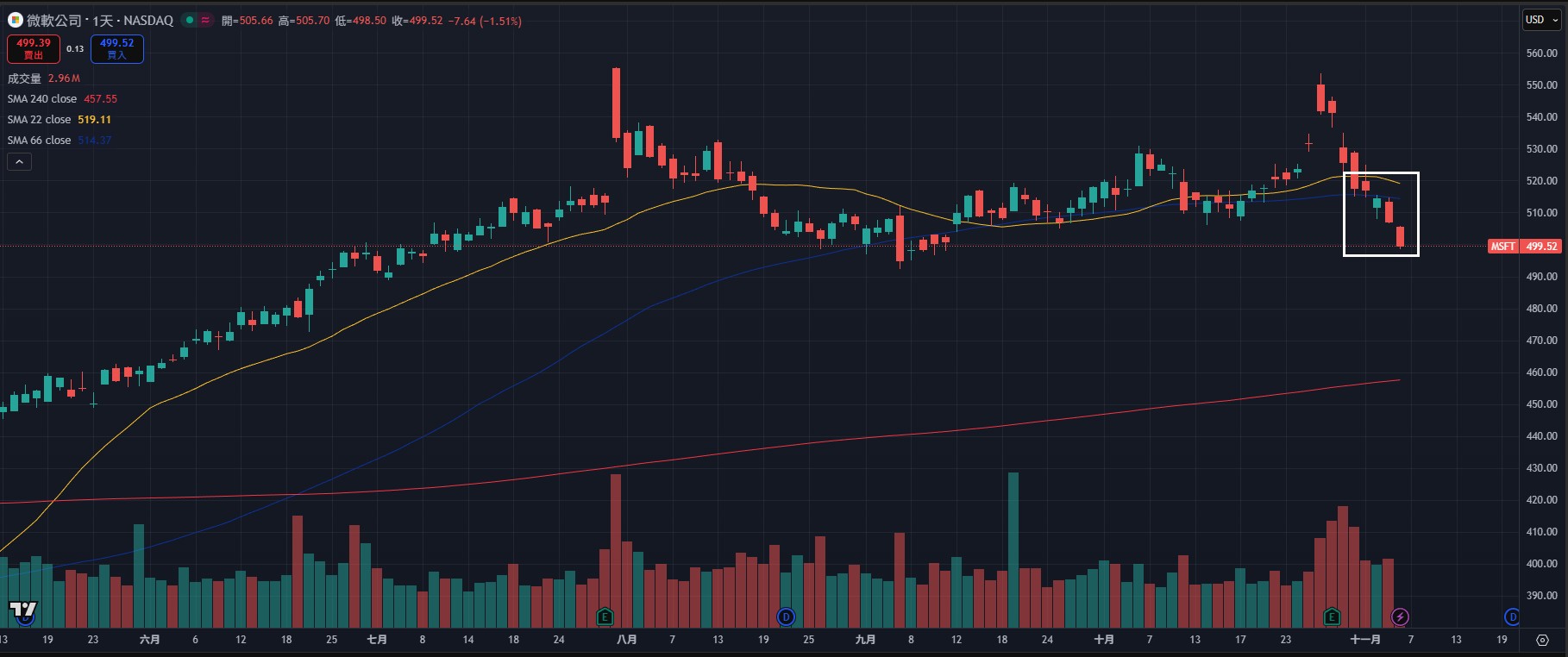Click the 微軟公司 symbol title in the legend
The image size is (1568, 657).
[x=54, y=20]
